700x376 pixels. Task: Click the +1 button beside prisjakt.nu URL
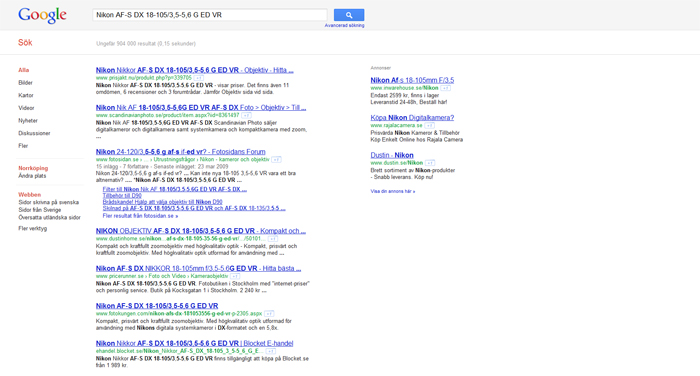click(199, 78)
